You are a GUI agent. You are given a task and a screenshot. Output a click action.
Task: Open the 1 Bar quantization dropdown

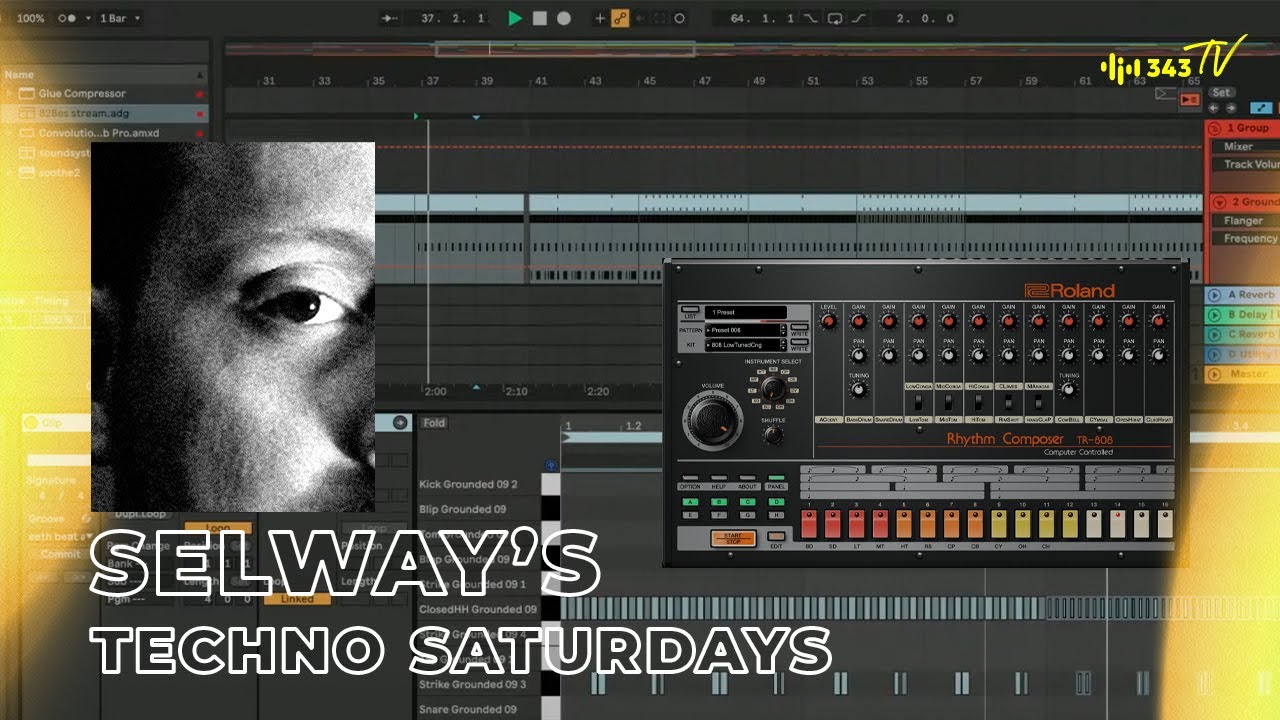119,18
